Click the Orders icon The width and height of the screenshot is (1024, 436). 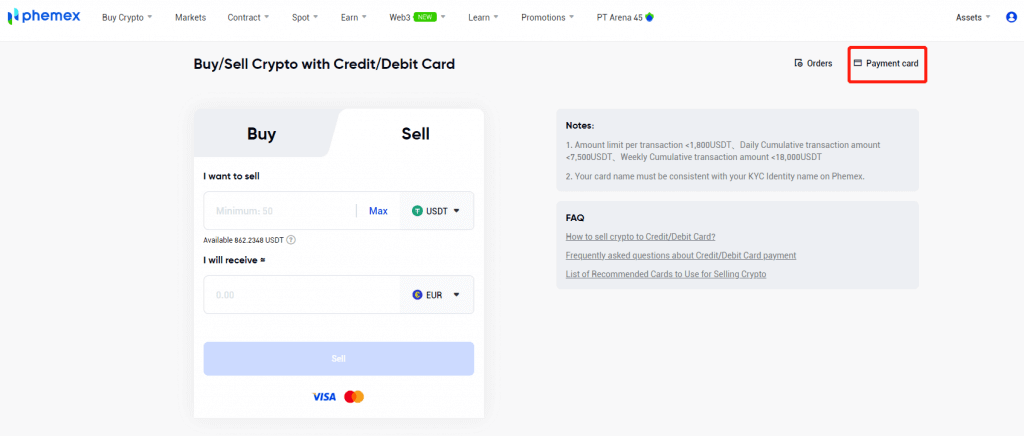pos(798,63)
